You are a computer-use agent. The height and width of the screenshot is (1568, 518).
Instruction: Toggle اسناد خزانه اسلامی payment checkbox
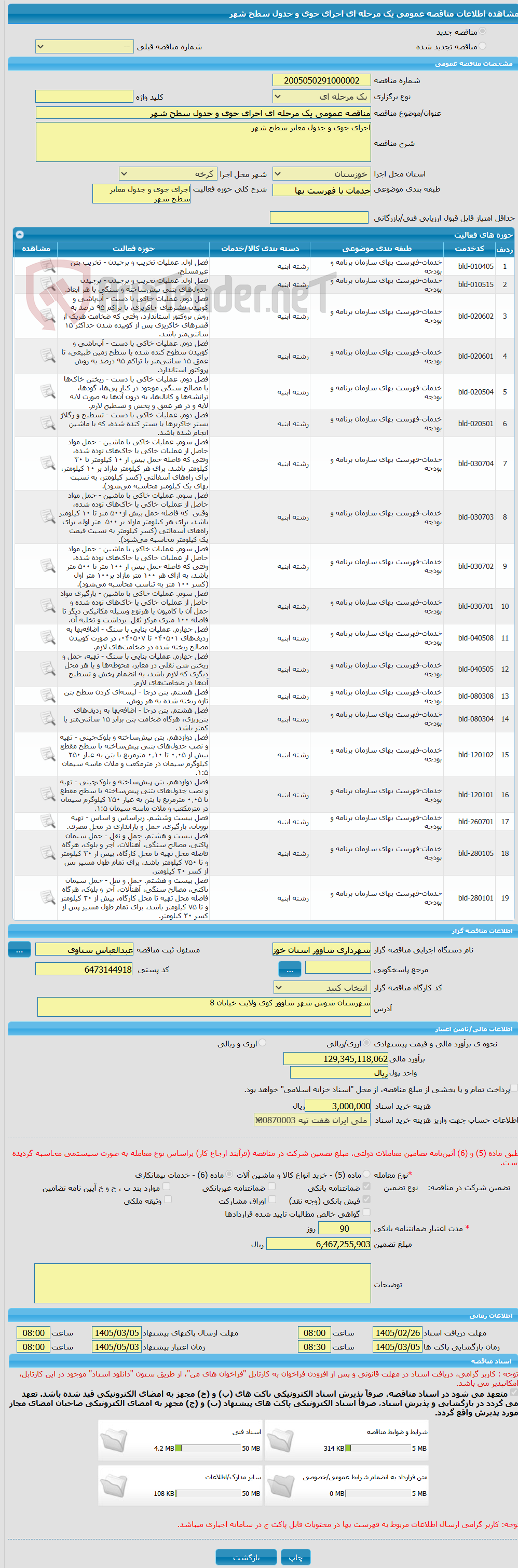[x=514, y=1088]
